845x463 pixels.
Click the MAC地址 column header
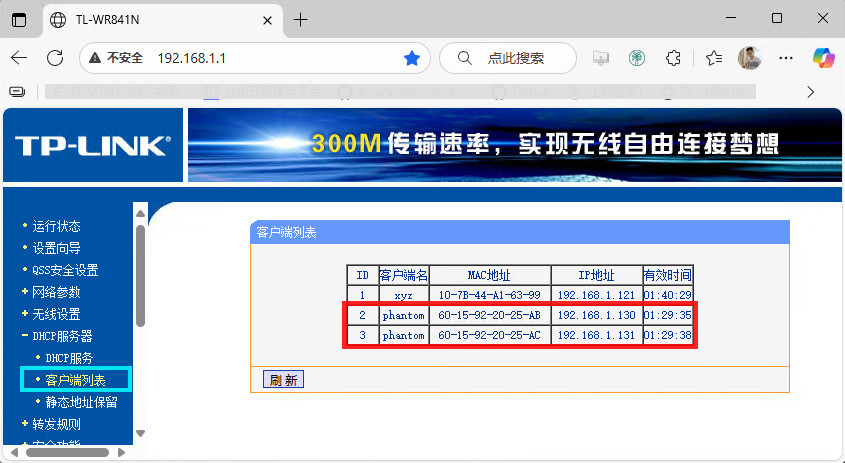pos(489,275)
